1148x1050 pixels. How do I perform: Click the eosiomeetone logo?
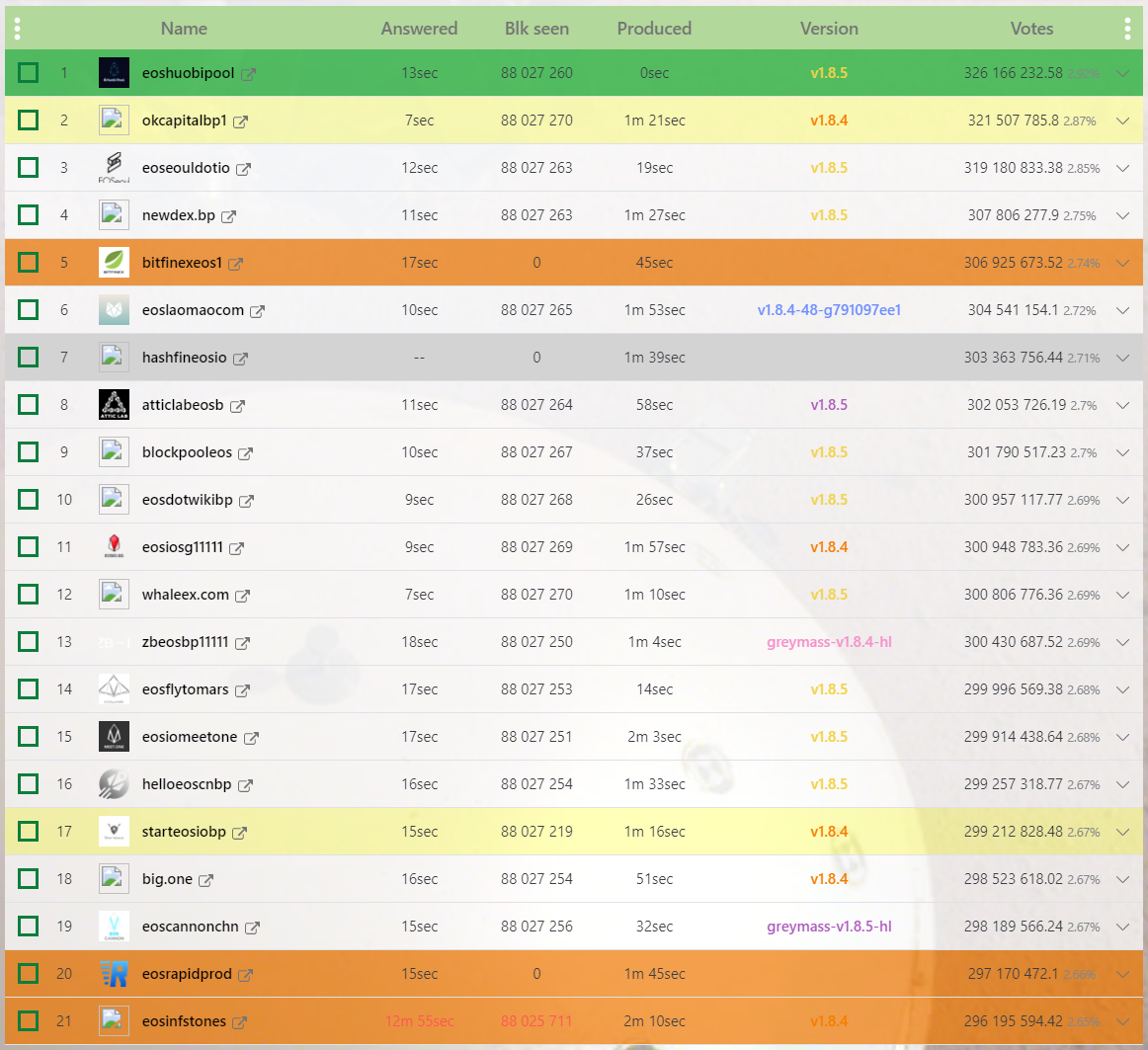(x=114, y=736)
